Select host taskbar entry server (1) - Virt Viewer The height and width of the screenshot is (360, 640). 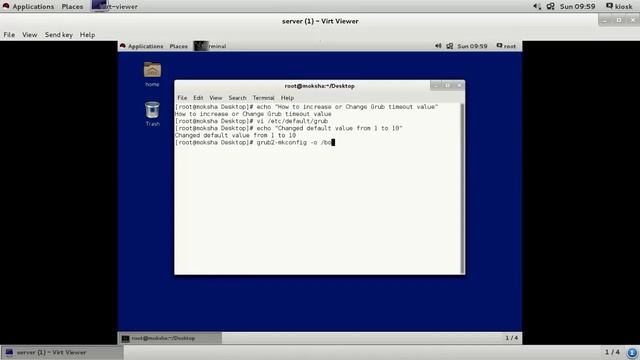pyautogui.click(x=62, y=352)
